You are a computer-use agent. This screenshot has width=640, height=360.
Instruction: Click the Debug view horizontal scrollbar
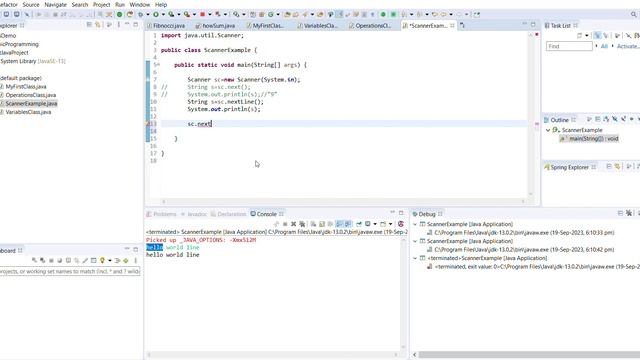[x=529, y=355]
